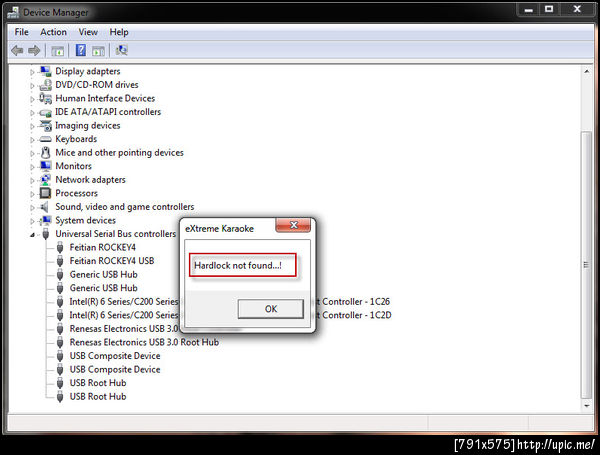The image size is (600, 455).
Task: Select Feitian ROCKEY4 USB device
Action: point(112,261)
